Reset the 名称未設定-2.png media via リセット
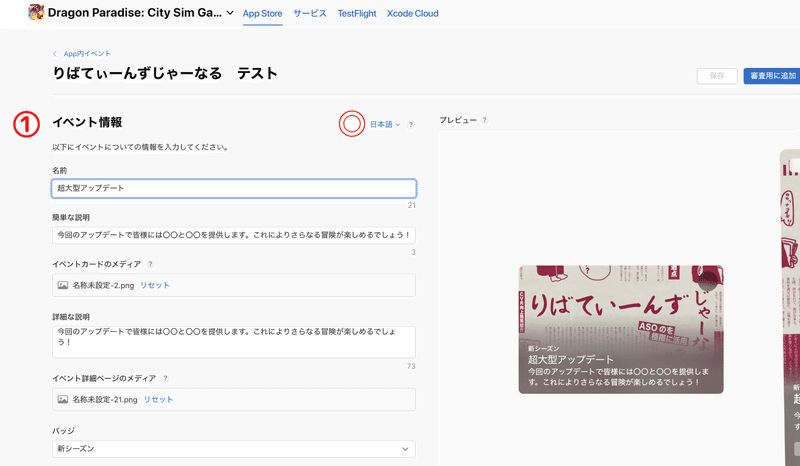The image size is (800, 466). click(x=155, y=285)
